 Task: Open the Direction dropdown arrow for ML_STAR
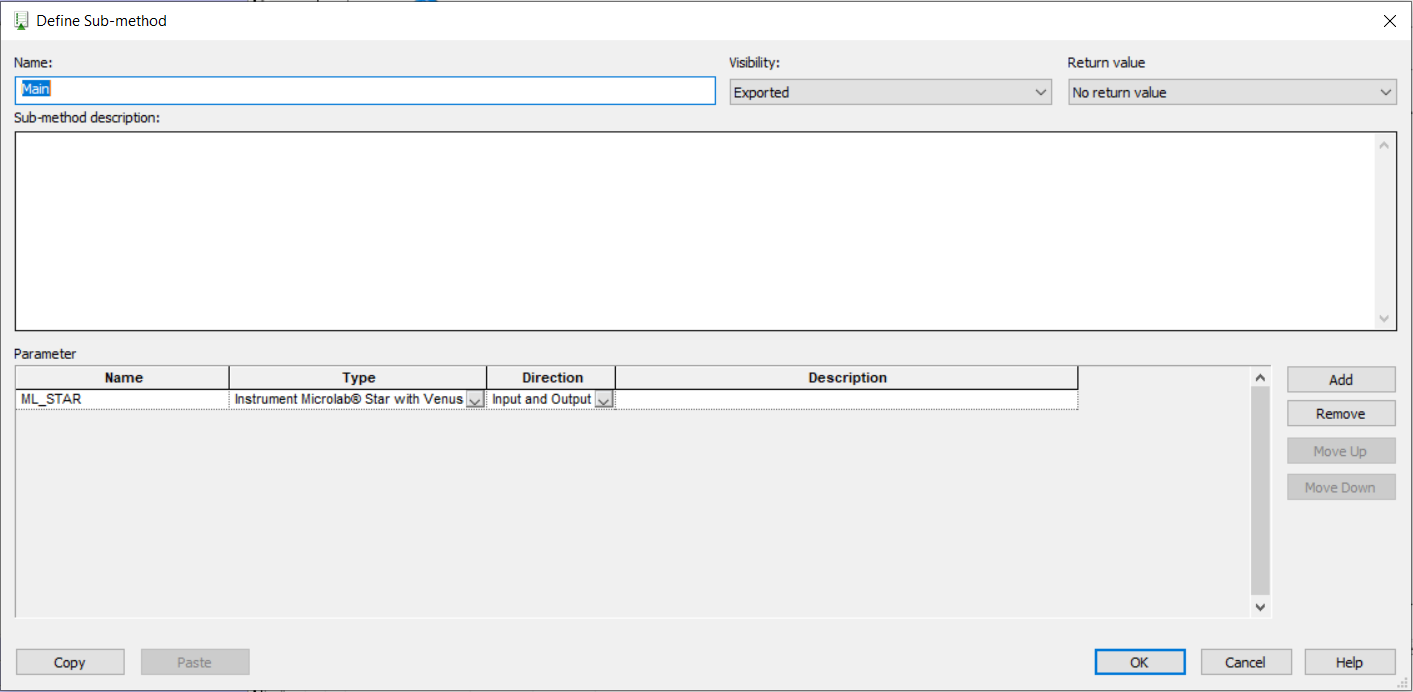[x=604, y=399]
